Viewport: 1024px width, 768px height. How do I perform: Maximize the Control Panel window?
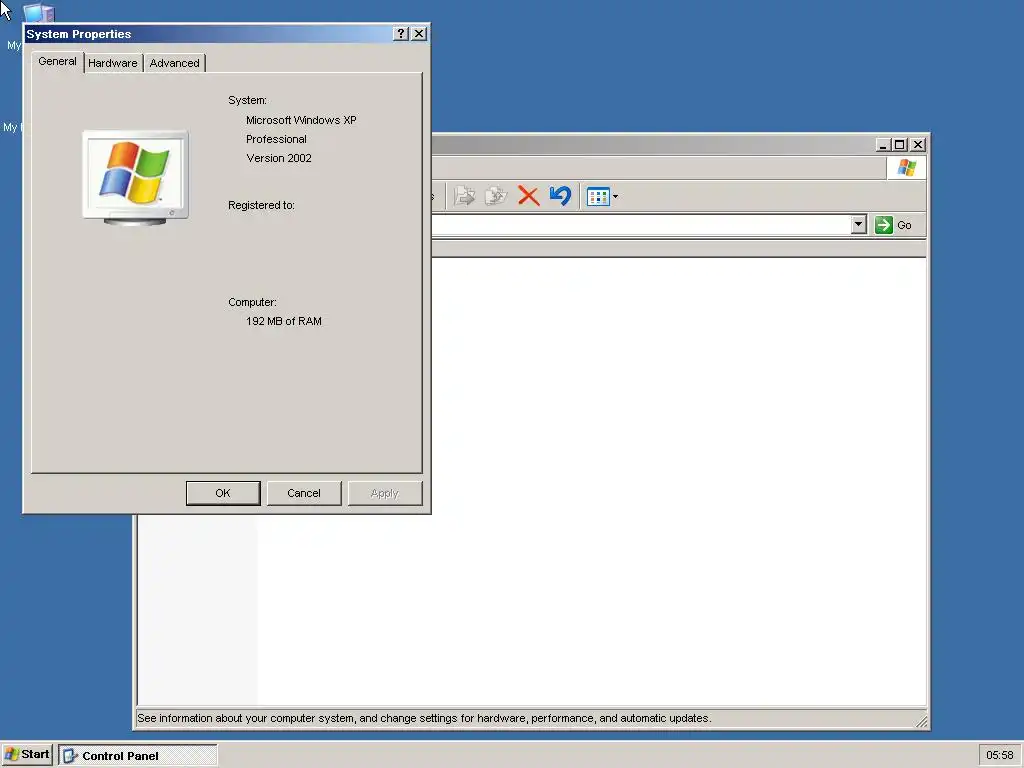899,144
